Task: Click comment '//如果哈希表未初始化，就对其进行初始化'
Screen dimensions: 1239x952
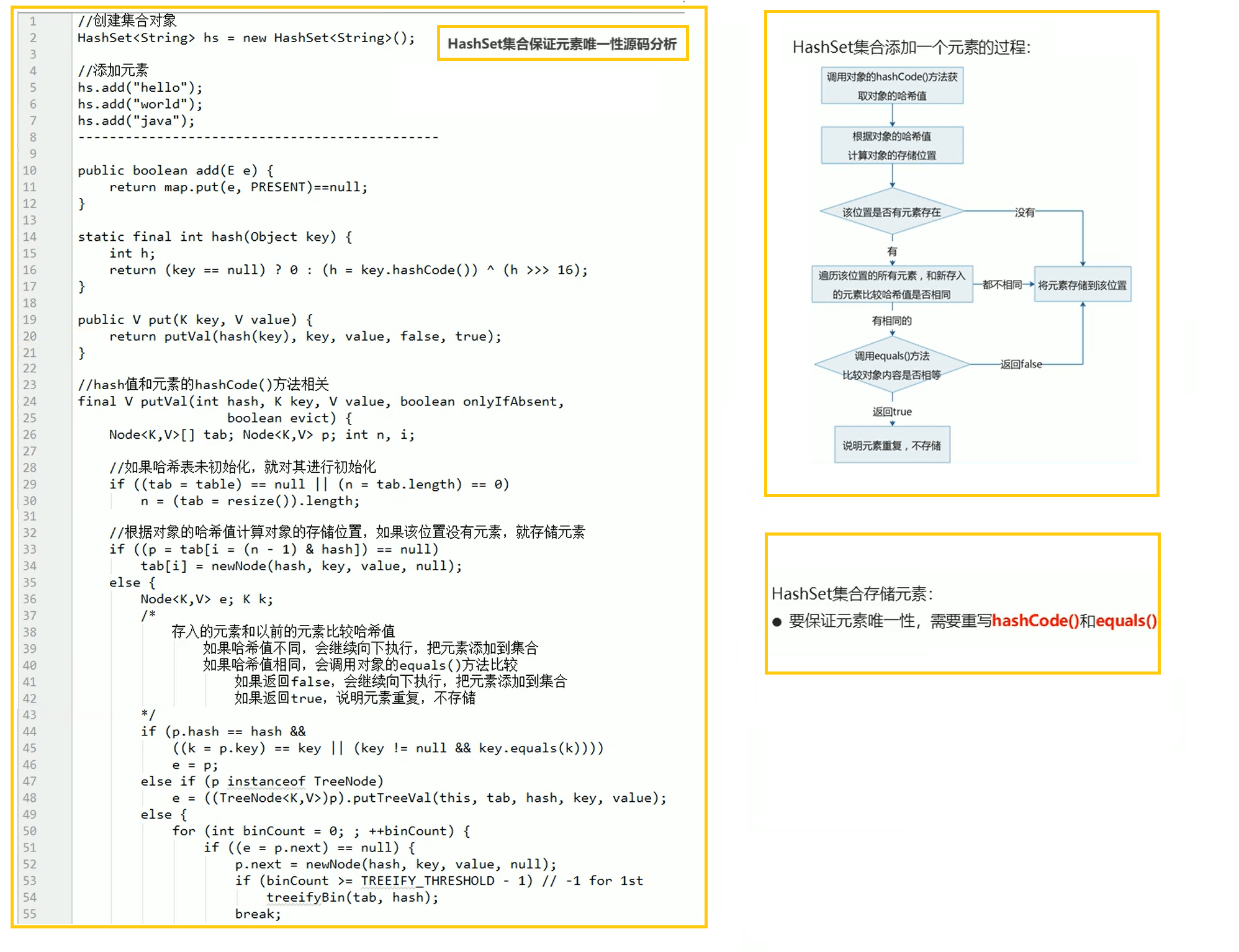Action: tap(243, 467)
